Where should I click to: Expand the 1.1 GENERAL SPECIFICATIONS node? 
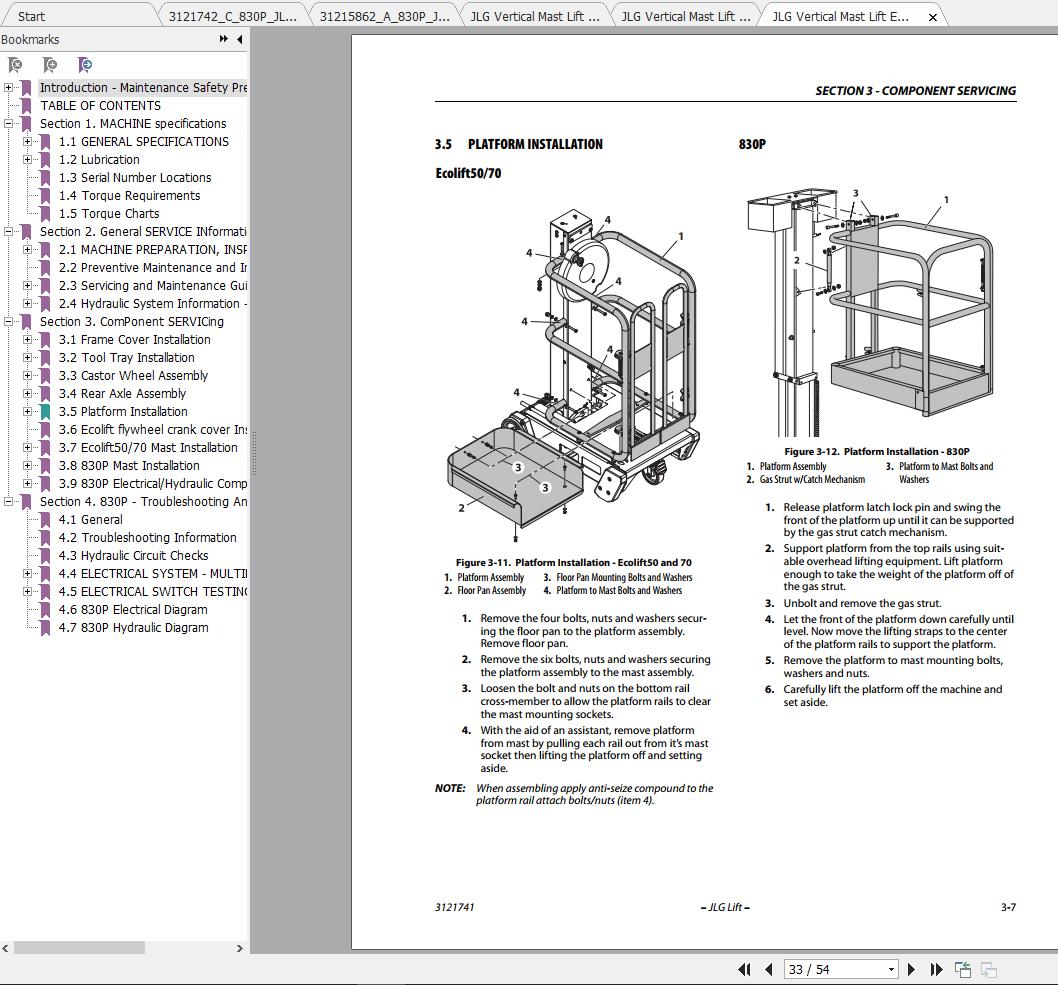[27, 142]
